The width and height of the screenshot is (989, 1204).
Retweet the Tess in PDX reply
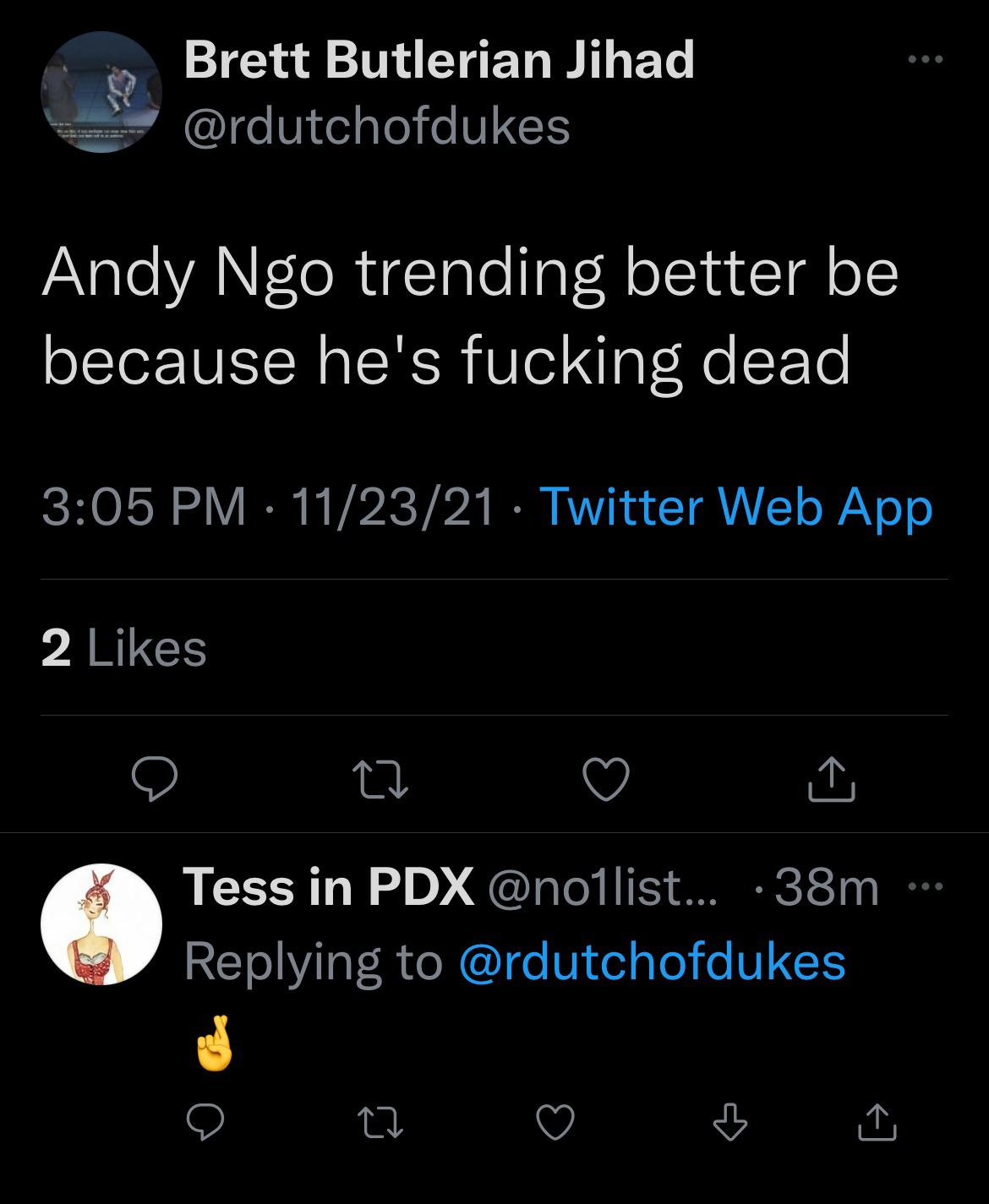(x=380, y=1123)
